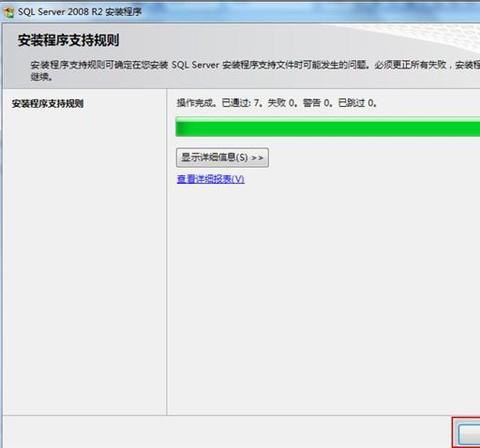480x448 pixels.
Task: Click the 安装程序支持规则 page heading
Action: tap(68, 40)
